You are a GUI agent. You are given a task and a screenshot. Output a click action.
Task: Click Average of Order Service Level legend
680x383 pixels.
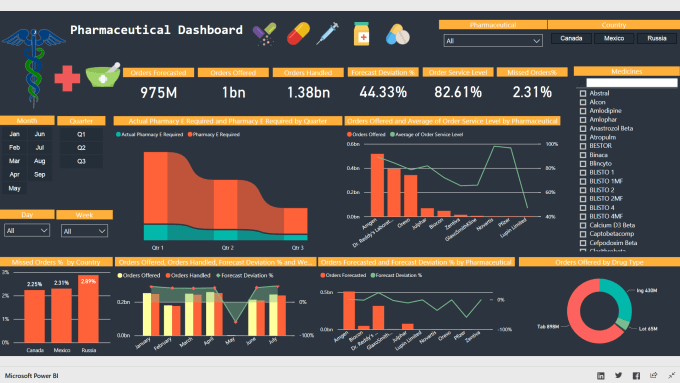426,134
